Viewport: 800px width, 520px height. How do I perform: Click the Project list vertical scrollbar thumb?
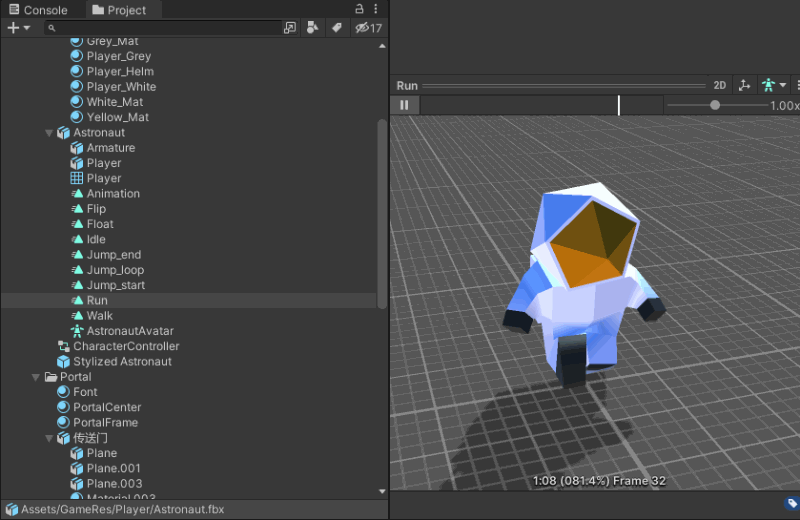tap(382, 214)
